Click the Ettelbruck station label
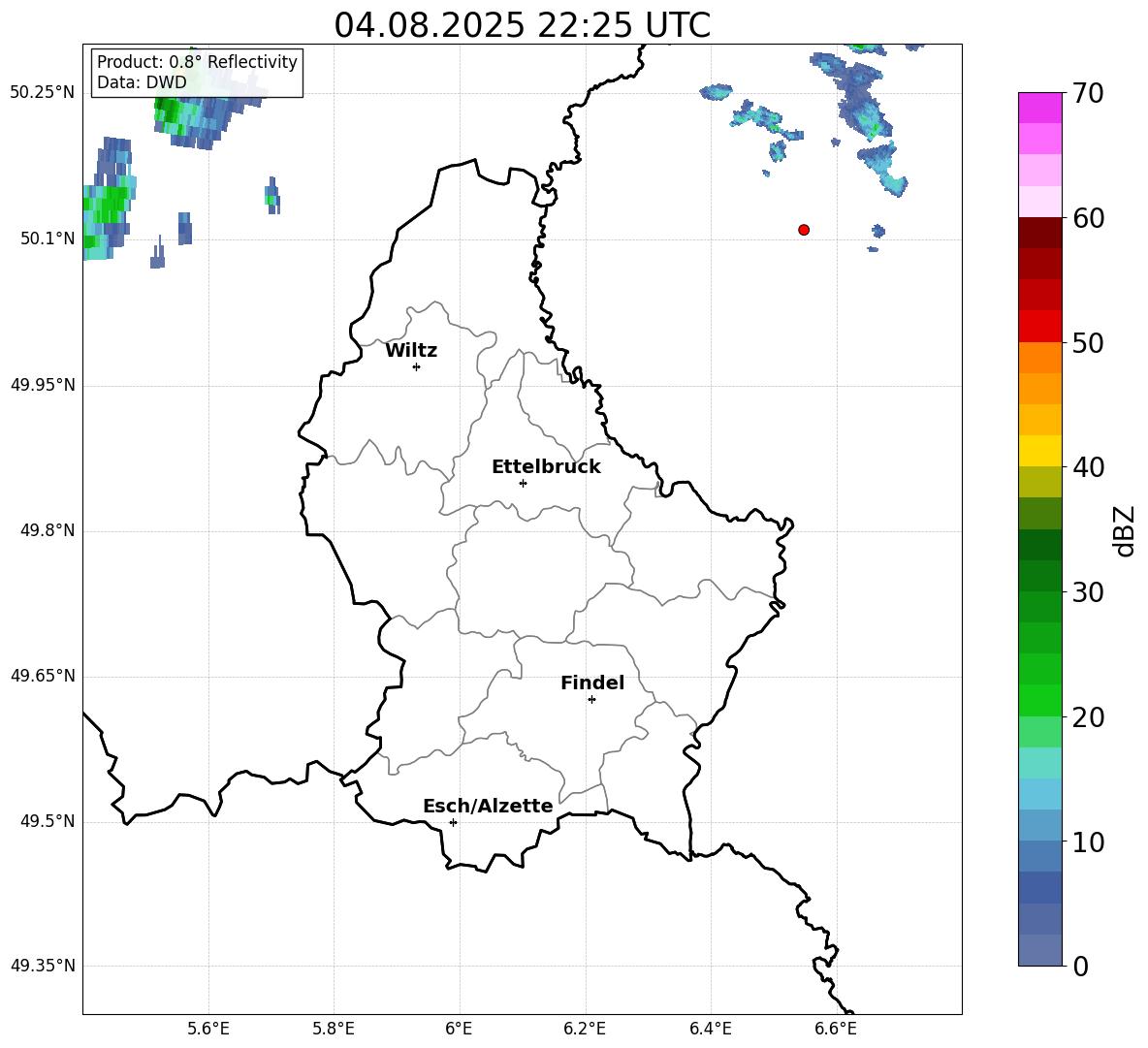Image resolution: width=1148 pixels, height=1048 pixels. (x=546, y=467)
